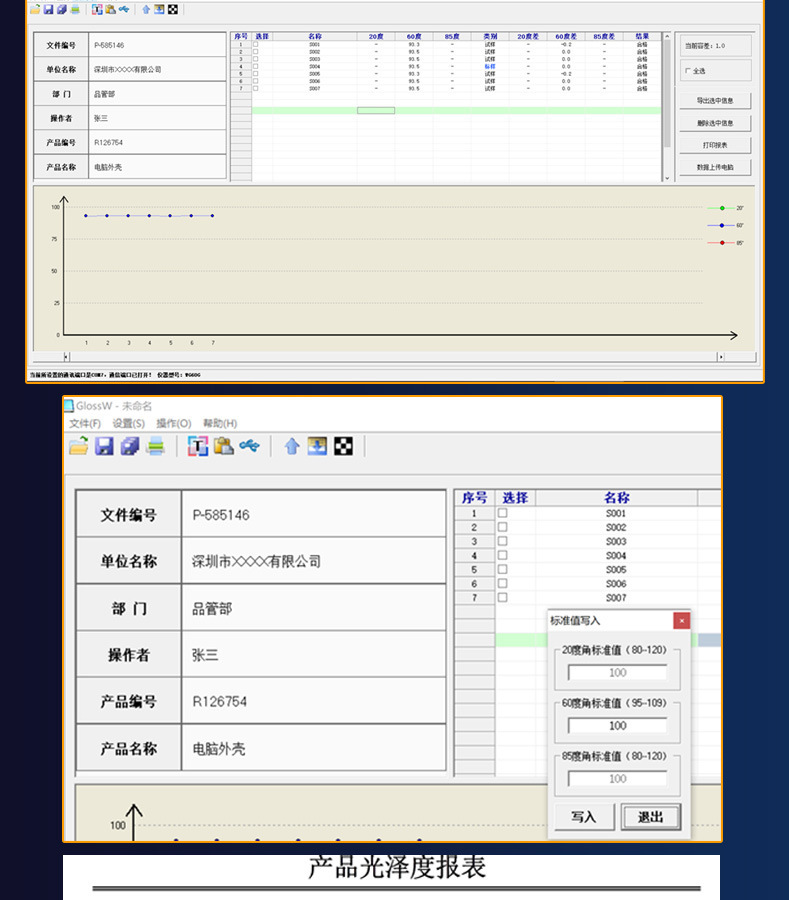Click Print icon in upper small window toolbar
The image size is (789, 900).
tap(75, 9)
